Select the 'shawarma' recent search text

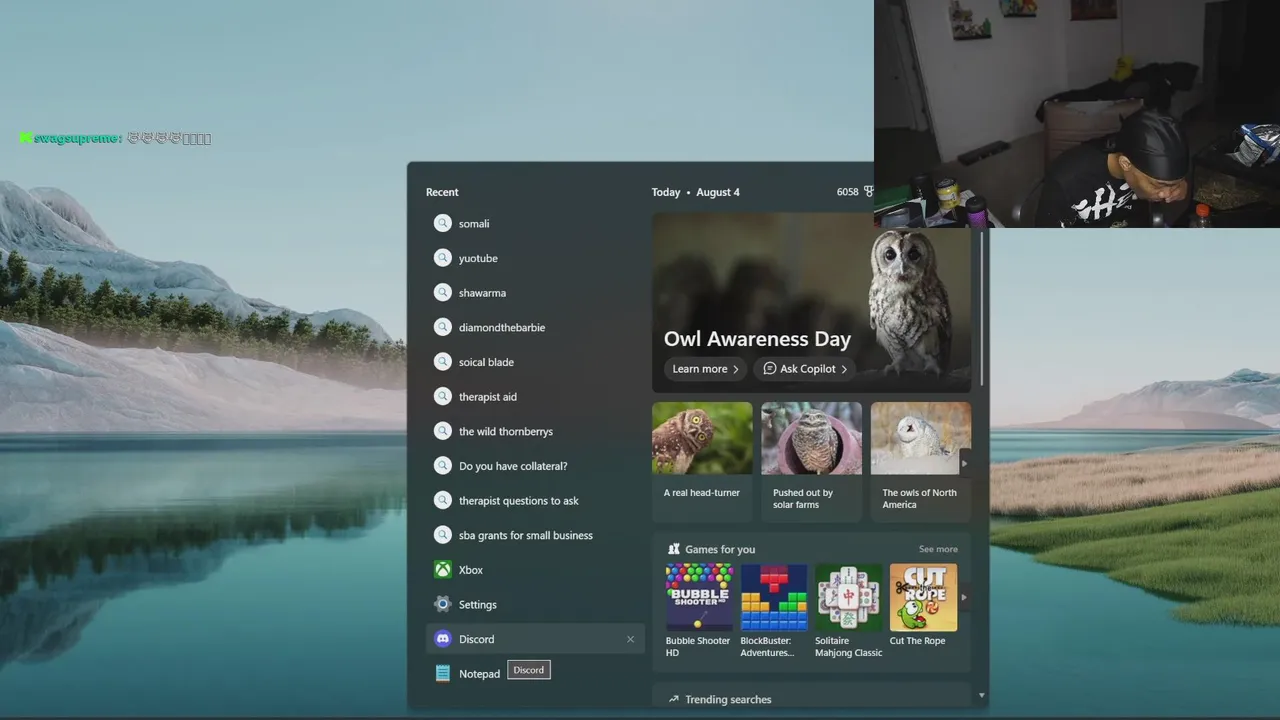[482, 293]
